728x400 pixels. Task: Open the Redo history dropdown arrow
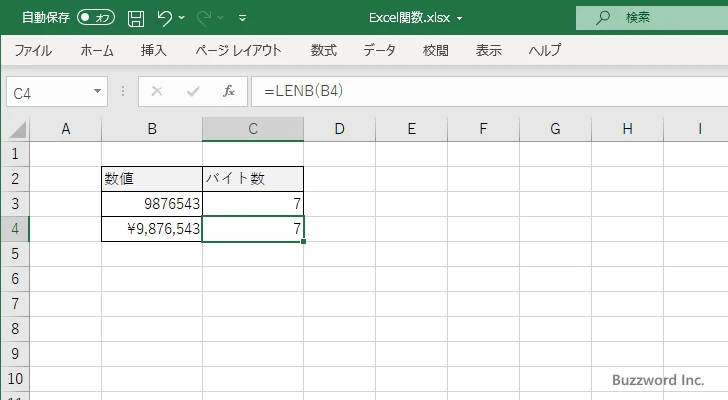221,18
